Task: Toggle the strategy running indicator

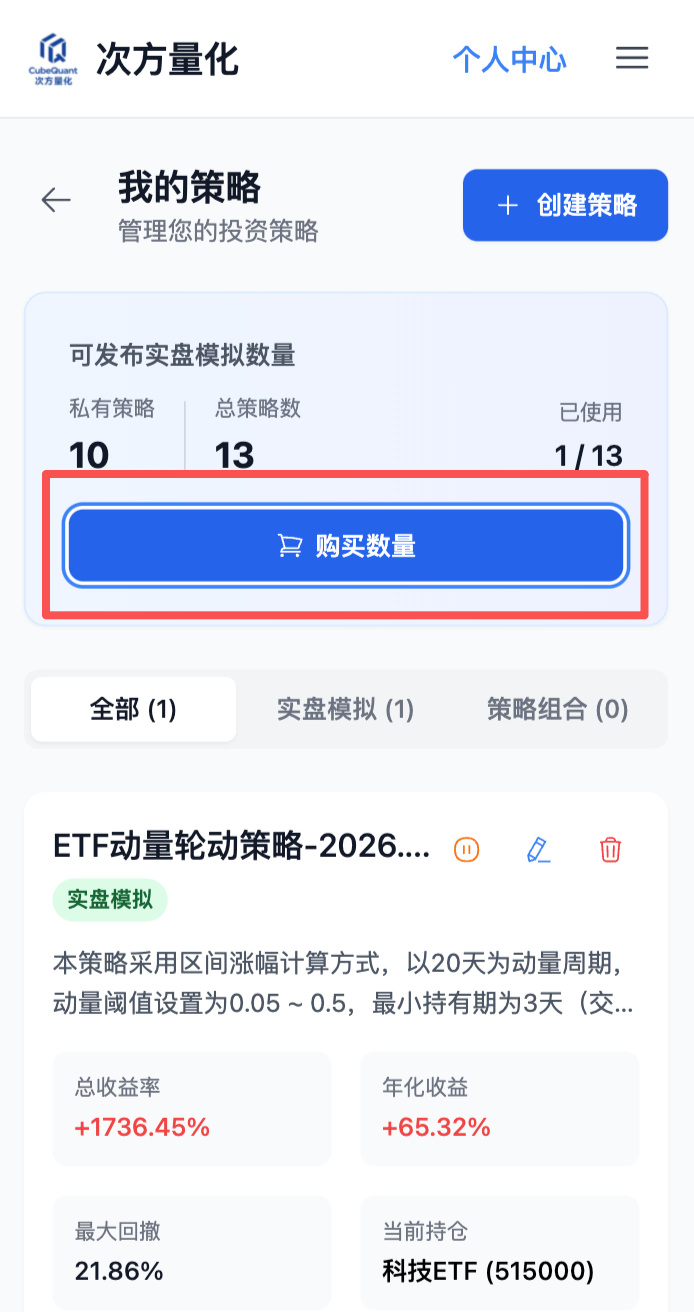Action: (466, 850)
